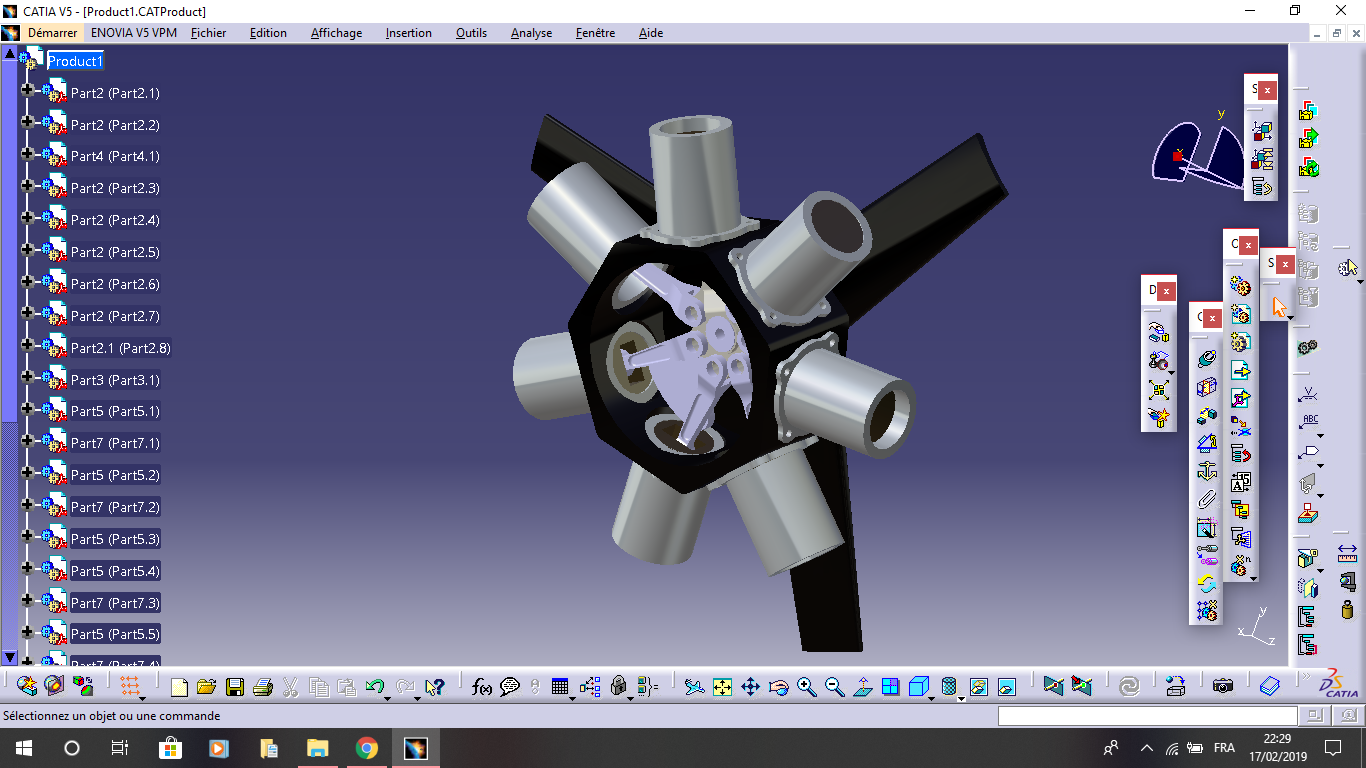
Task: Expand Part2.1 (Part2.8) tree node
Action: click(x=27, y=347)
